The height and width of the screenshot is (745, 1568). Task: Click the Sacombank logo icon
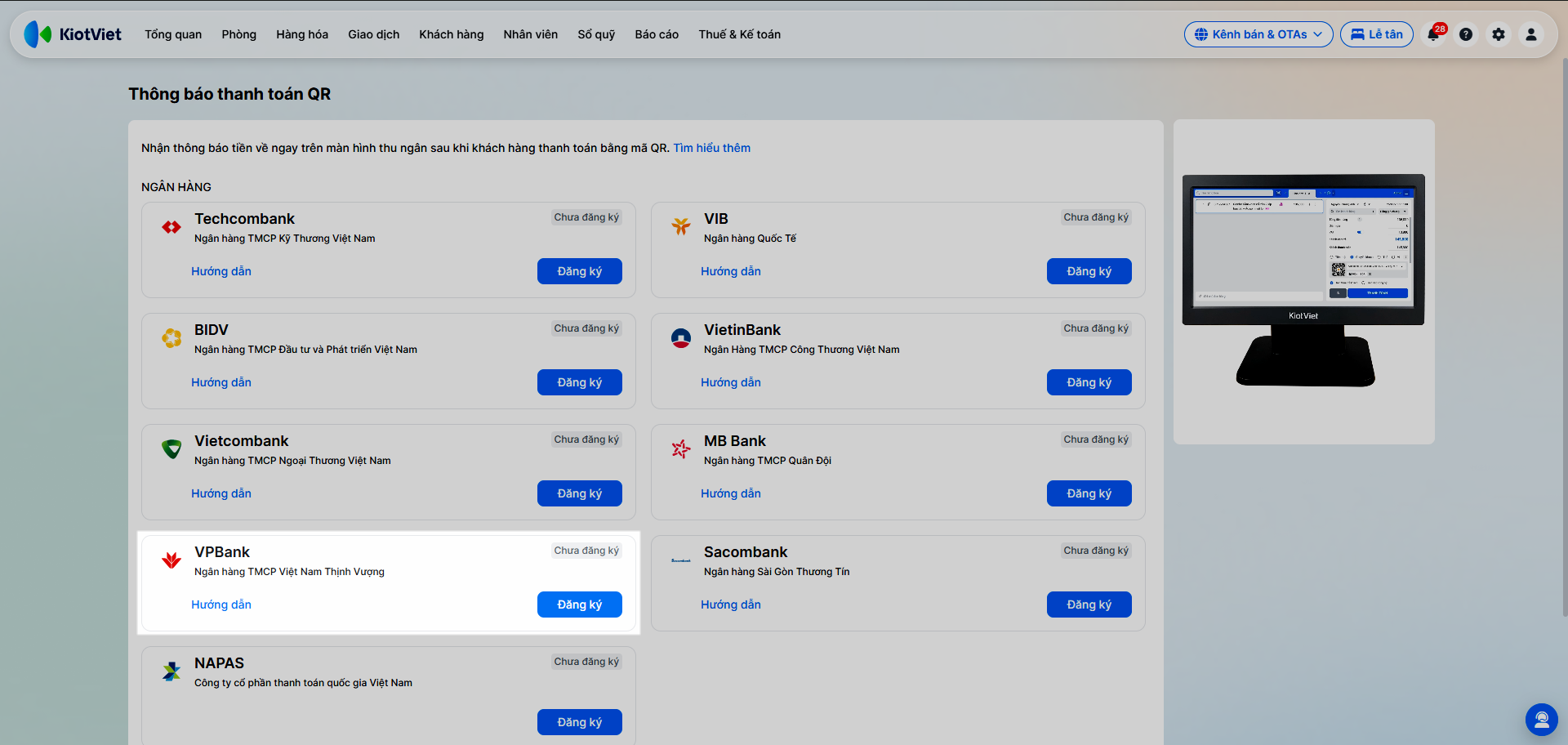681,560
